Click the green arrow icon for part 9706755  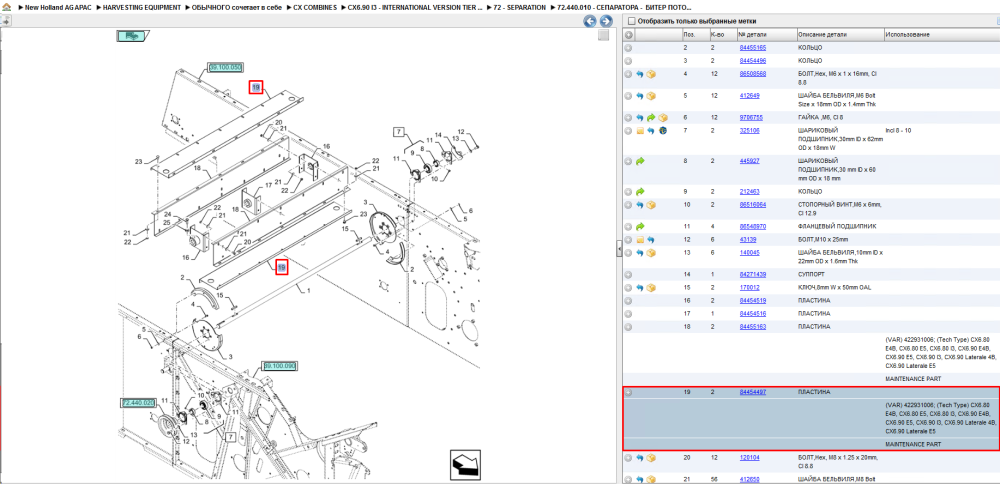click(x=651, y=118)
